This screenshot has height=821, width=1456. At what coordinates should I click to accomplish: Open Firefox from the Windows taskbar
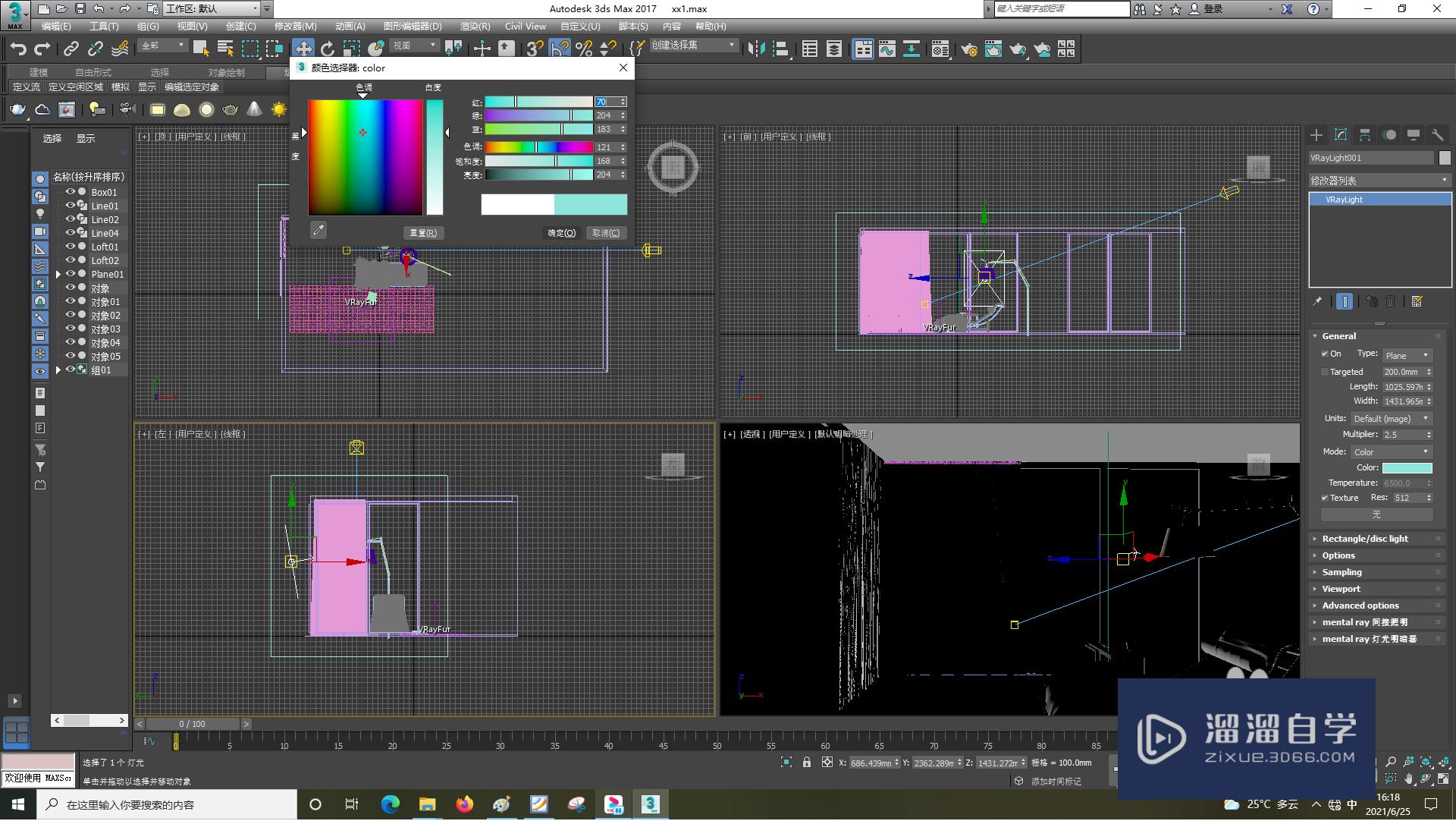pyautogui.click(x=464, y=804)
